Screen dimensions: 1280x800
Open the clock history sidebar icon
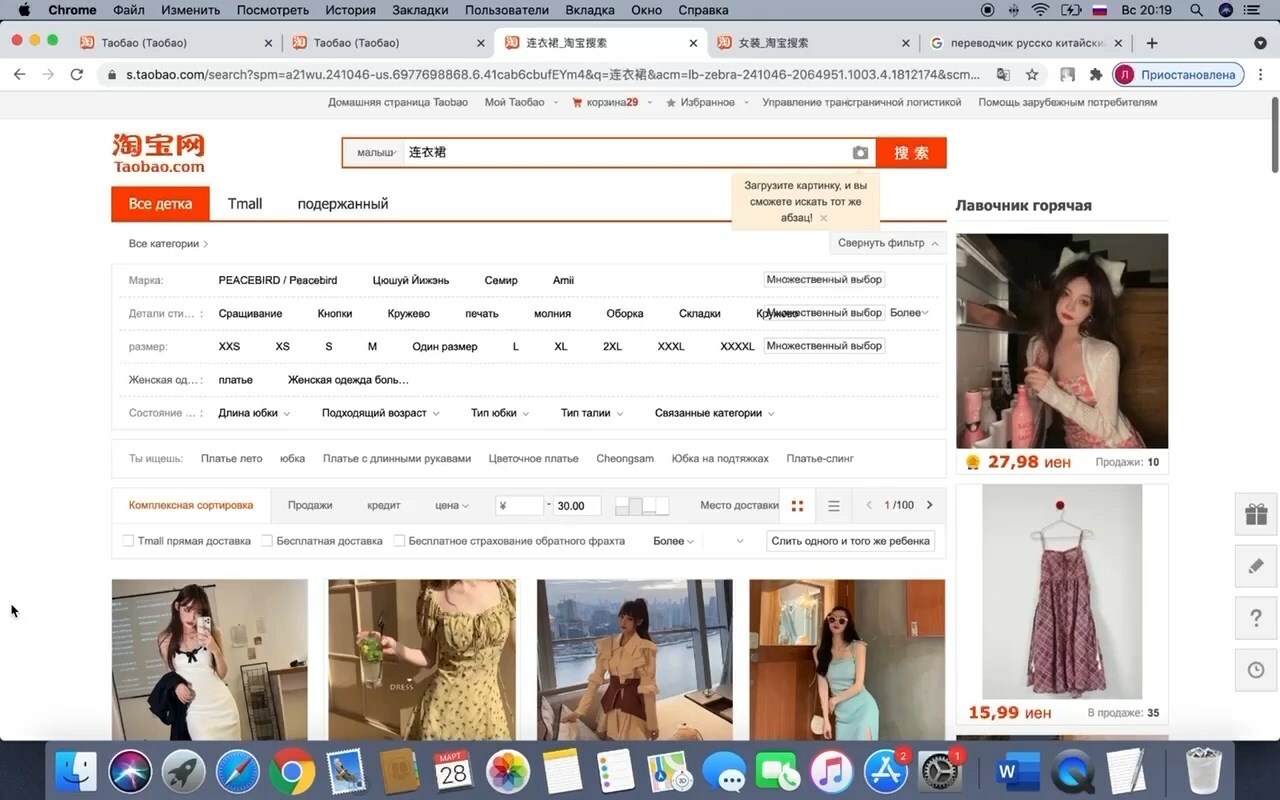1256,670
